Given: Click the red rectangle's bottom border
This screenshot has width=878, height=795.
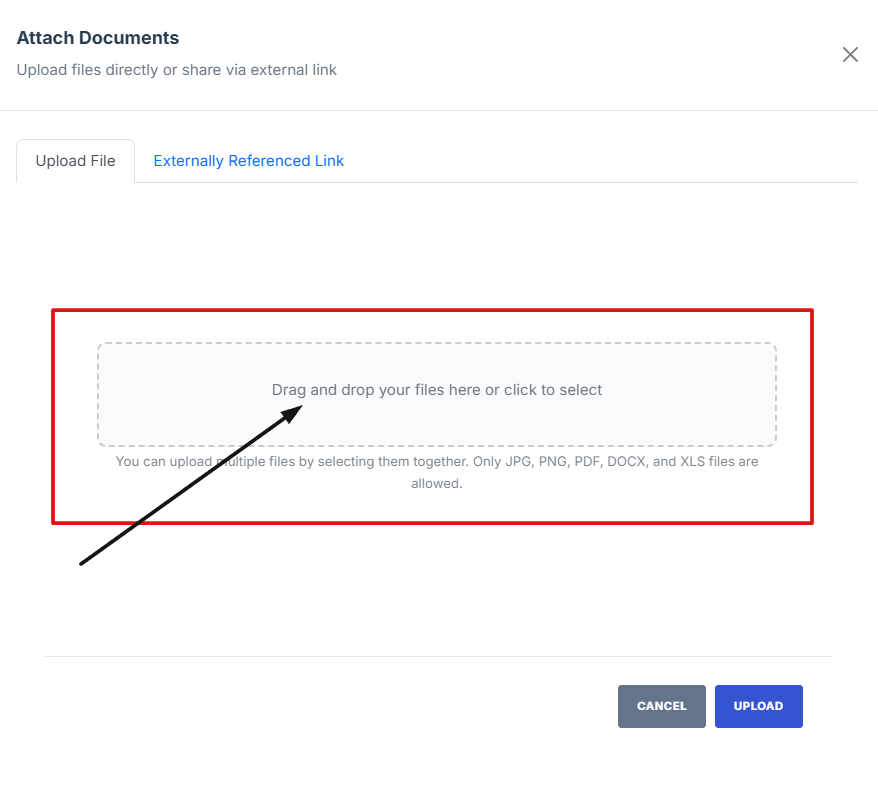Looking at the screenshot, I should [432, 522].
